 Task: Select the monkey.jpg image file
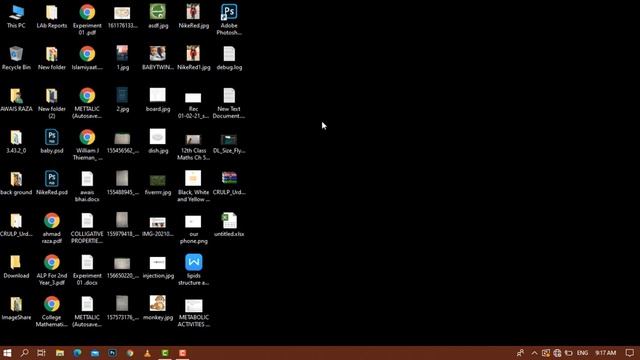pyautogui.click(x=158, y=308)
